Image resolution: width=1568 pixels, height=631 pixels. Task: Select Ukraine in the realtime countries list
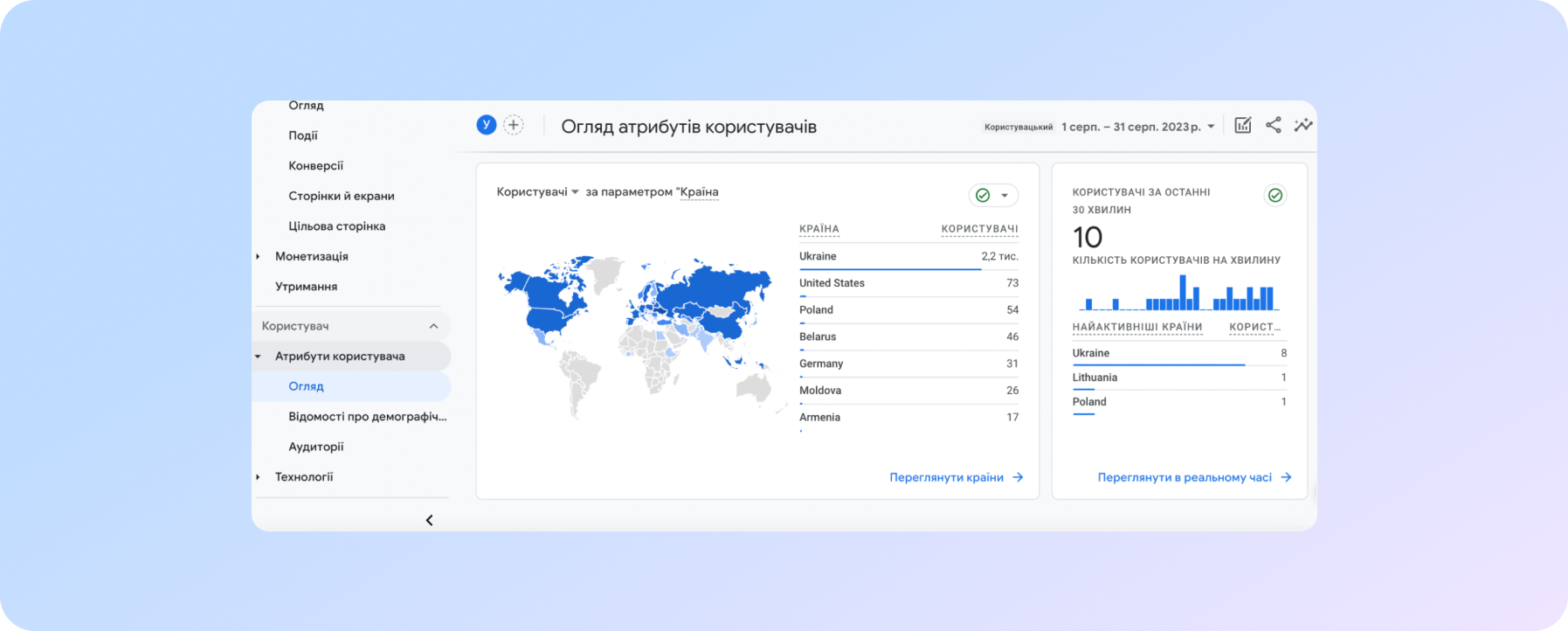click(1179, 353)
